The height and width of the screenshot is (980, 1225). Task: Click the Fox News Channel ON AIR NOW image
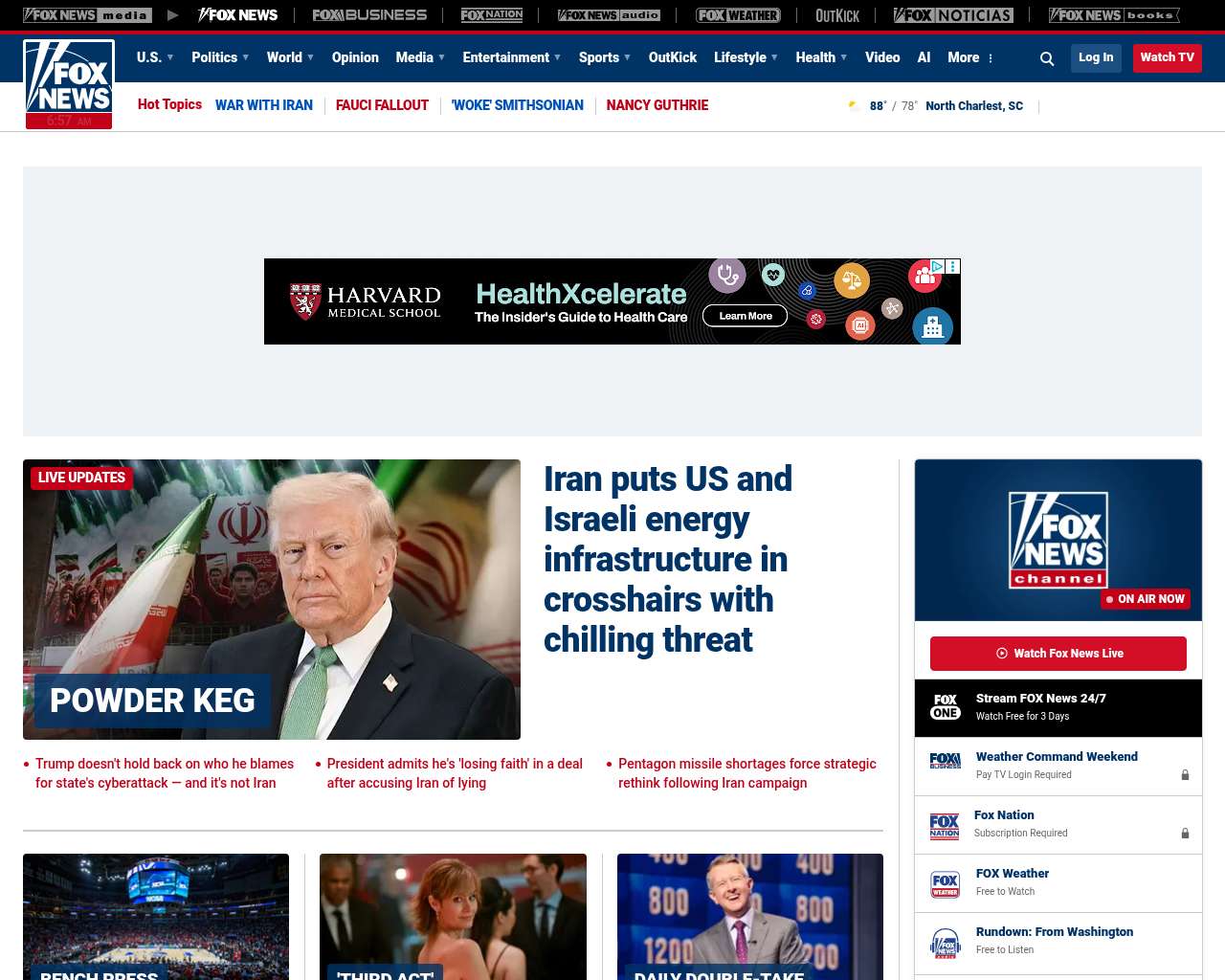point(1058,540)
